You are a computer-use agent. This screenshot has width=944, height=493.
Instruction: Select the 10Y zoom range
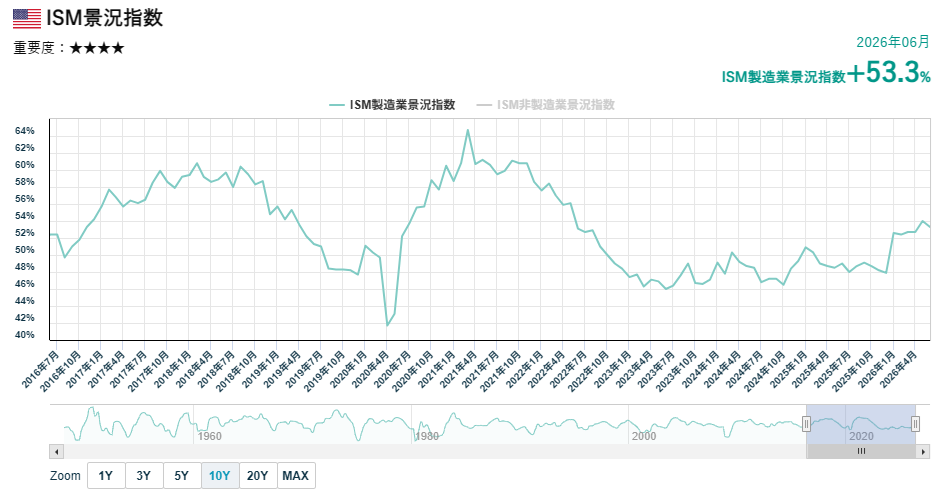point(220,476)
